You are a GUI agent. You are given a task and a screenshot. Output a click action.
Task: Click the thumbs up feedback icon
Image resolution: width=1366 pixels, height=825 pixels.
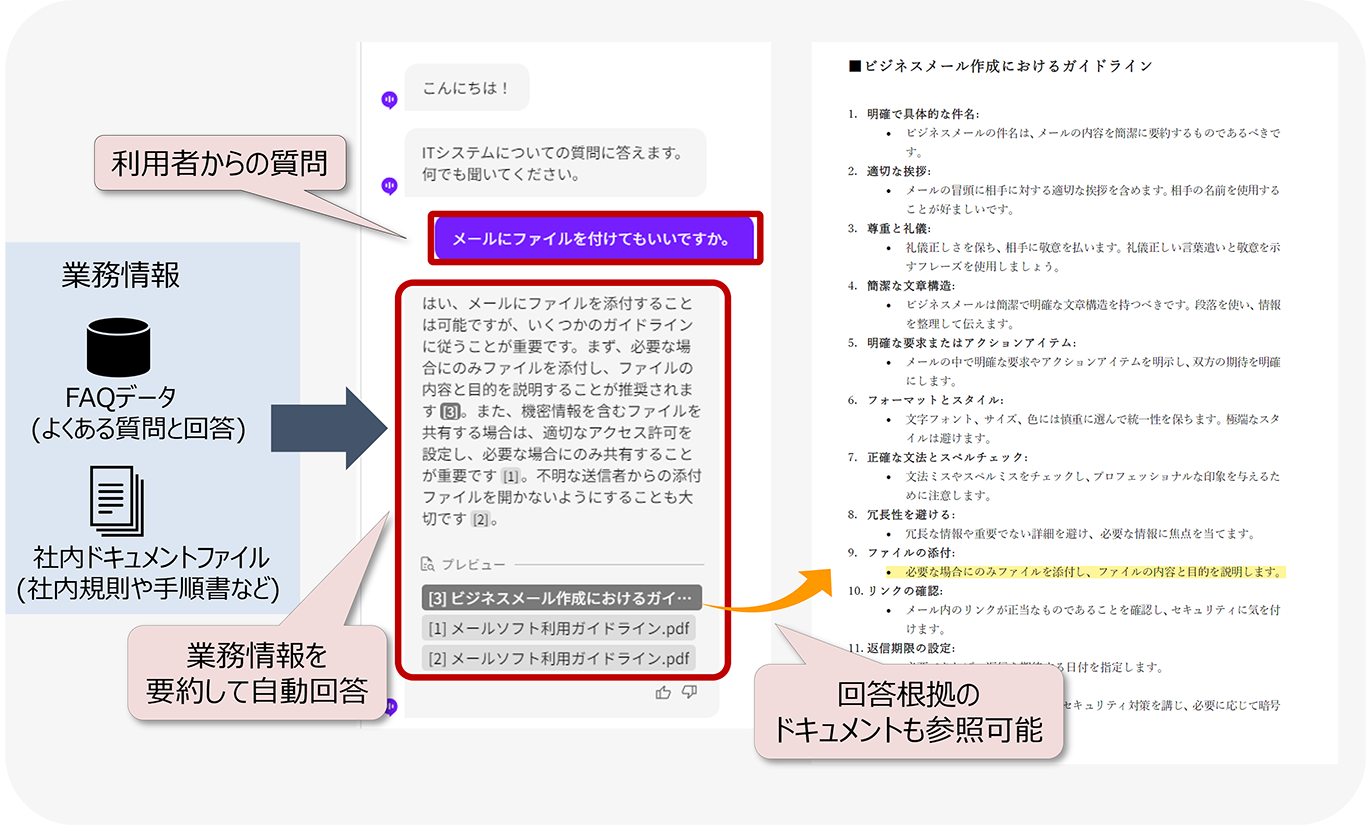pos(663,692)
